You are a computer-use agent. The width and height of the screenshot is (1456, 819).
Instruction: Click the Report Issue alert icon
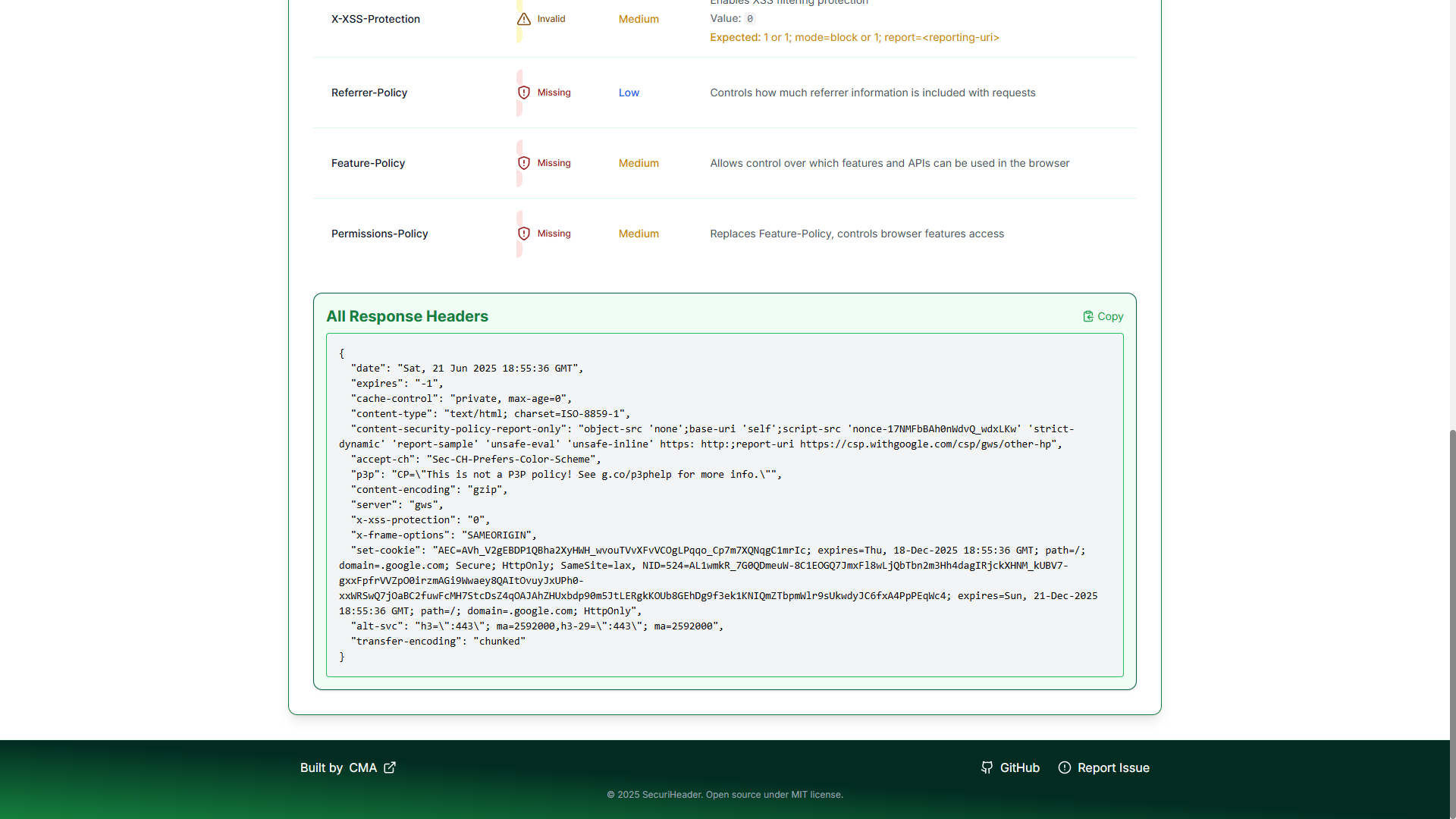[1065, 767]
